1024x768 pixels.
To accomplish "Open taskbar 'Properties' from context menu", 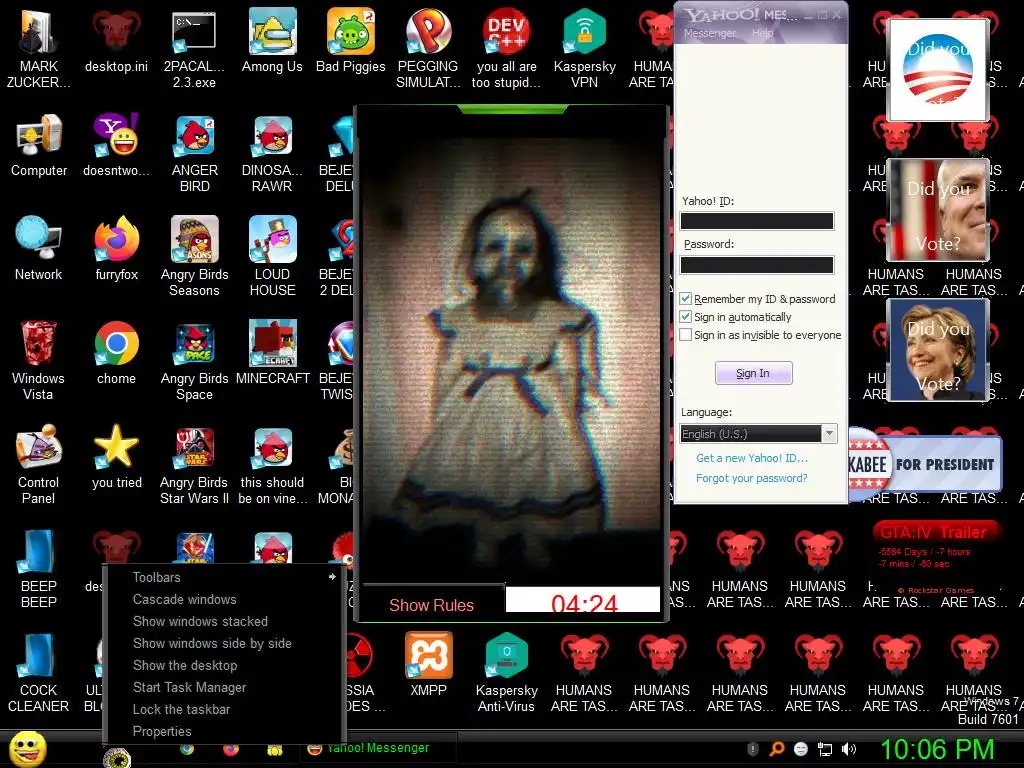I will pyautogui.click(x=224, y=731).
